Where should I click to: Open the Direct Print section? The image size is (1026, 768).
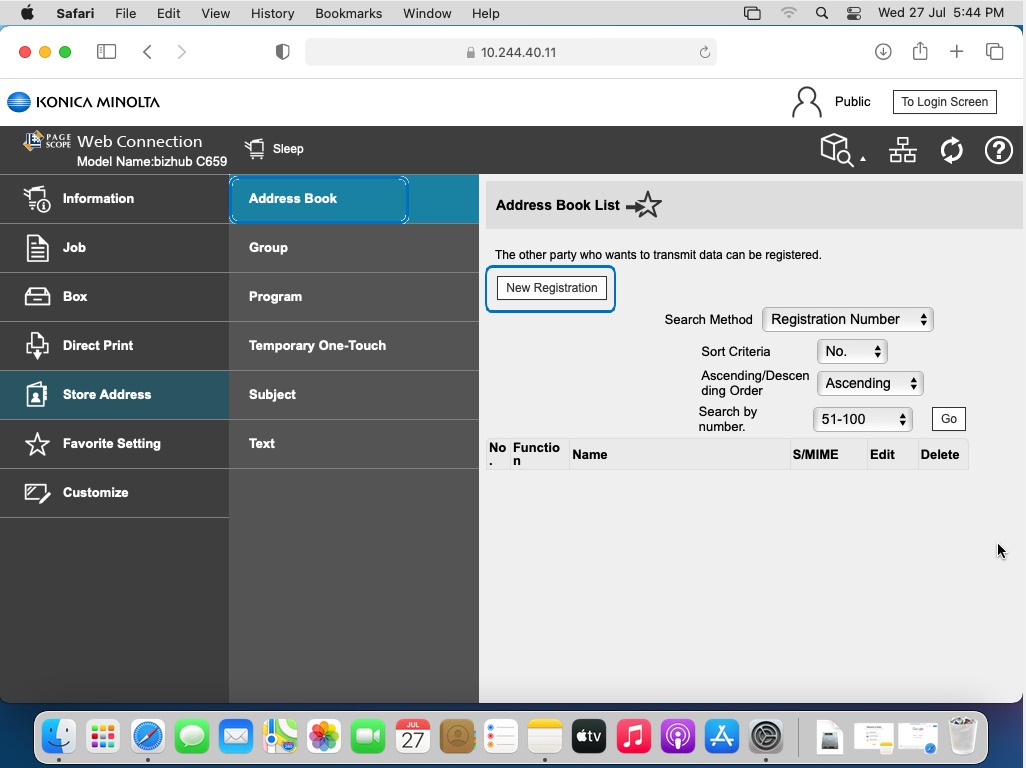pos(97,345)
